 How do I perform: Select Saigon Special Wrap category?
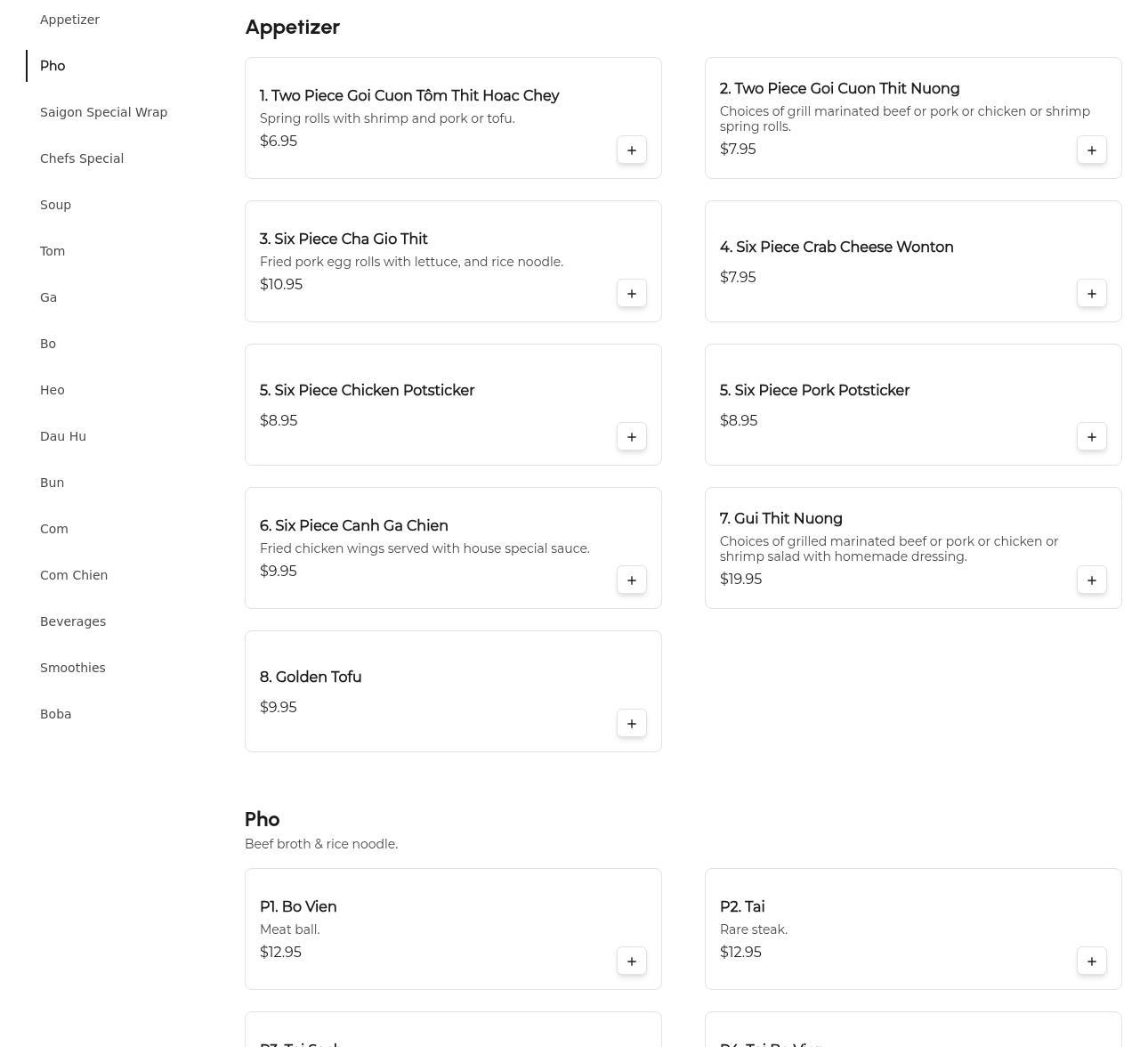click(103, 112)
